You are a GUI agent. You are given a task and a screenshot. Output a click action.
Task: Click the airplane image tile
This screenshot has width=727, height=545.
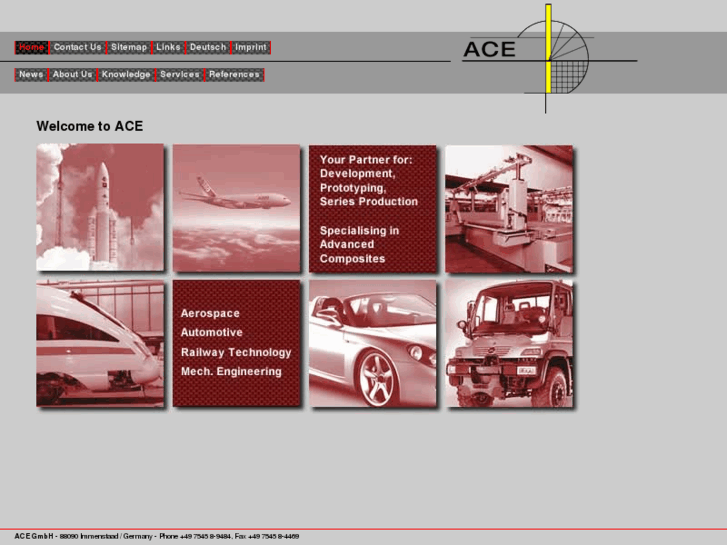[x=236, y=208]
